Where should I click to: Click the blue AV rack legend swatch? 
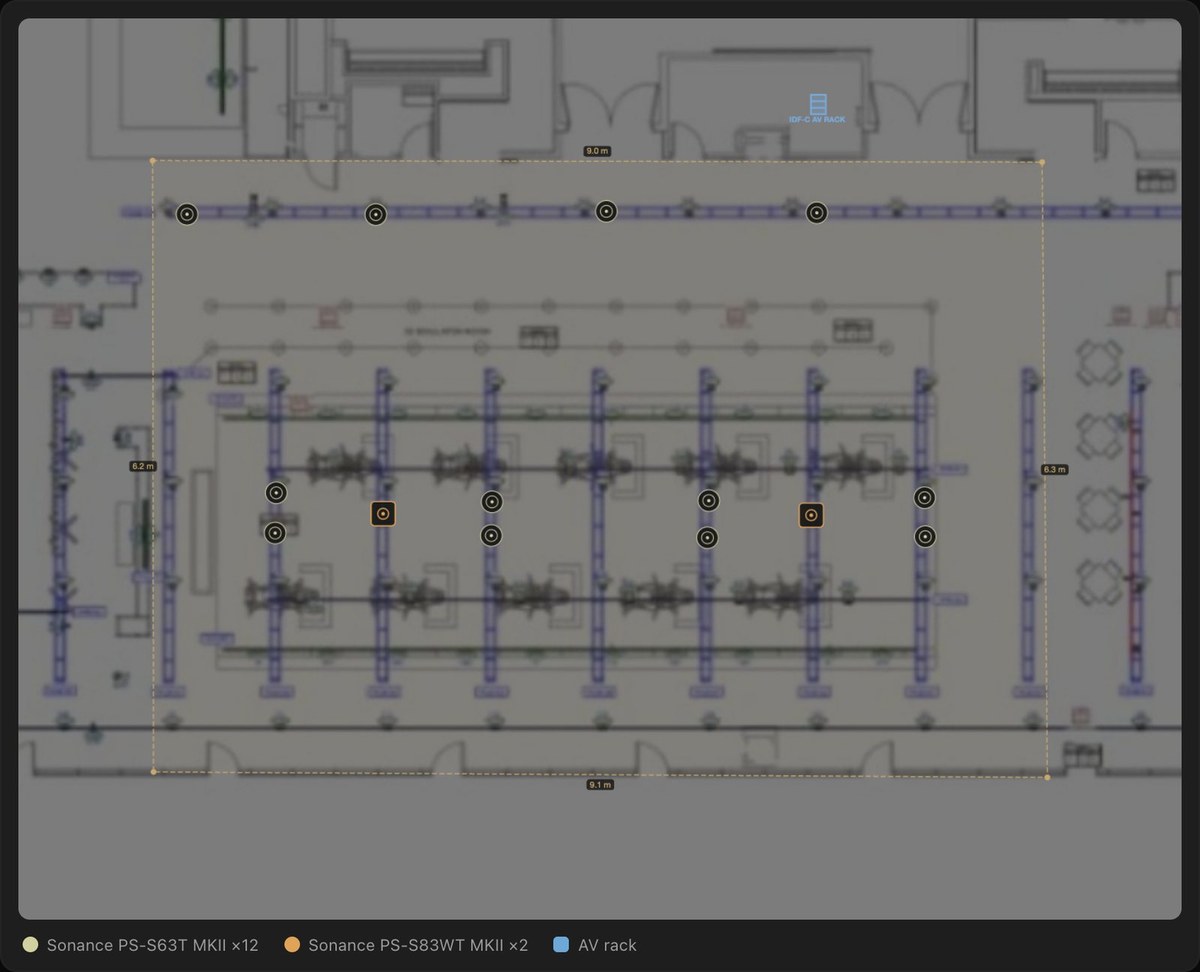tap(561, 945)
